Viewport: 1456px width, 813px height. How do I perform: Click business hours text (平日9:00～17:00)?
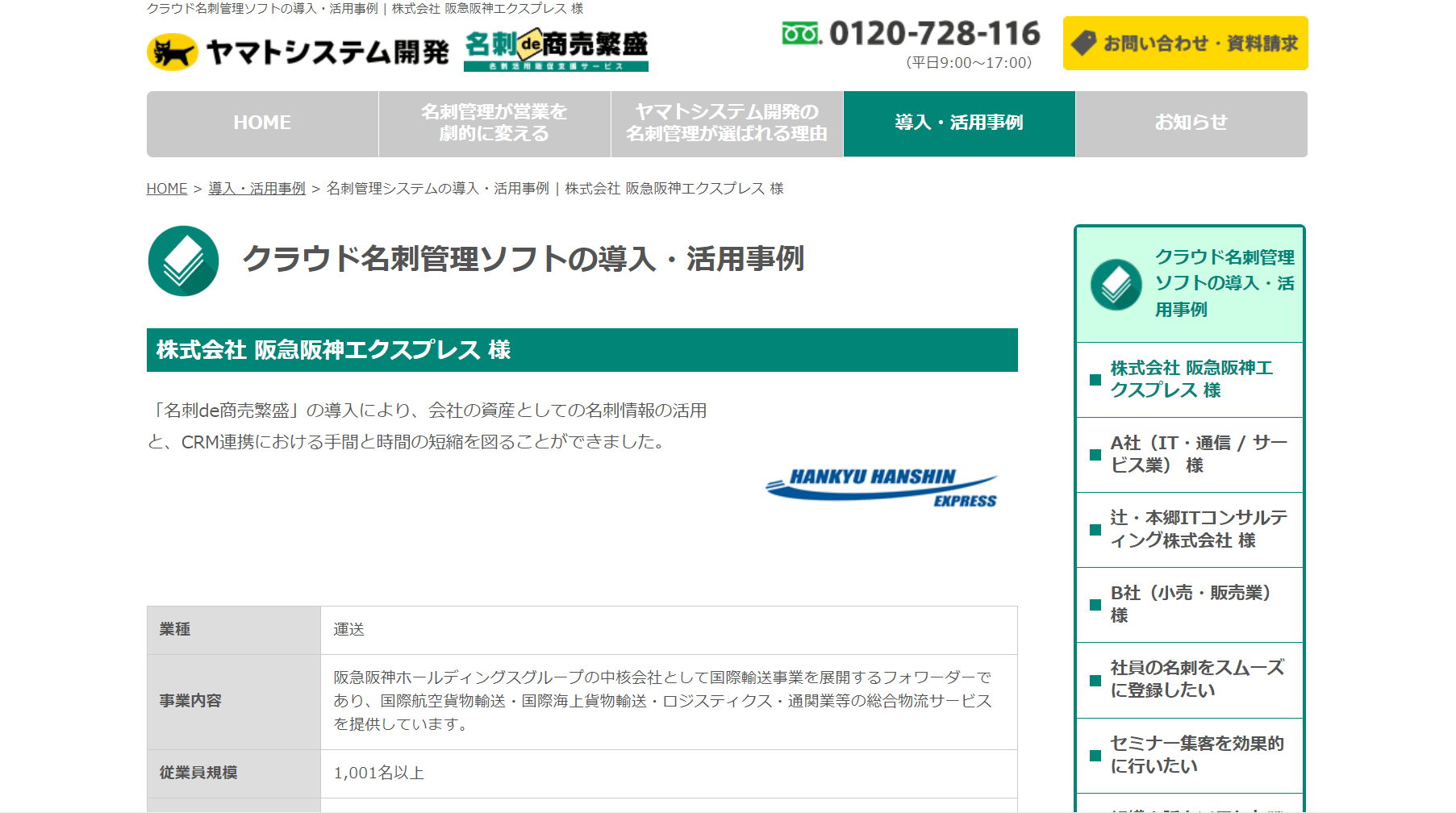click(x=968, y=63)
